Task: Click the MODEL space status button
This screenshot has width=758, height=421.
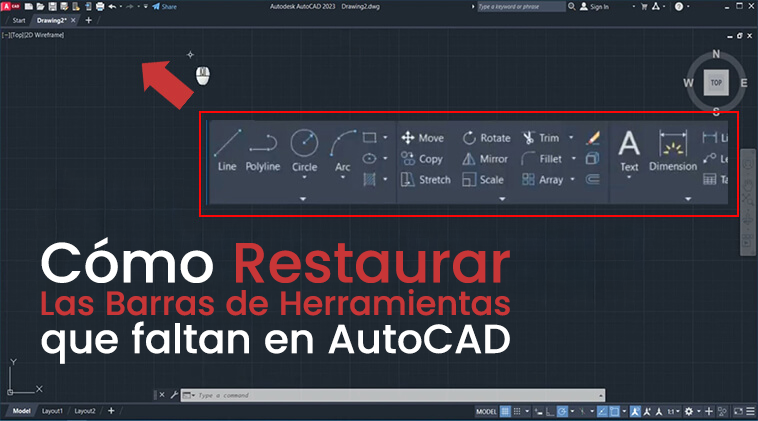Action: click(x=486, y=411)
